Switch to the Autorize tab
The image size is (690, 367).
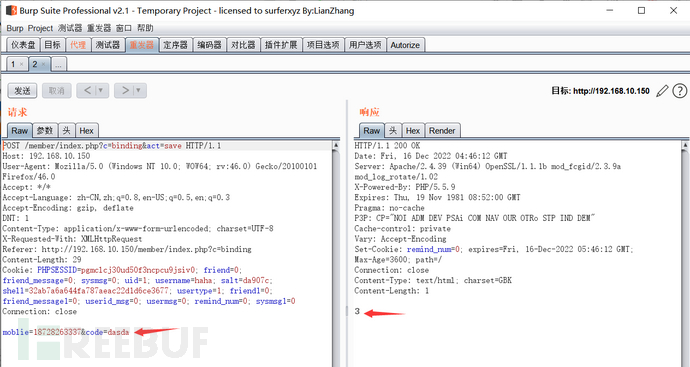(405, 45)
